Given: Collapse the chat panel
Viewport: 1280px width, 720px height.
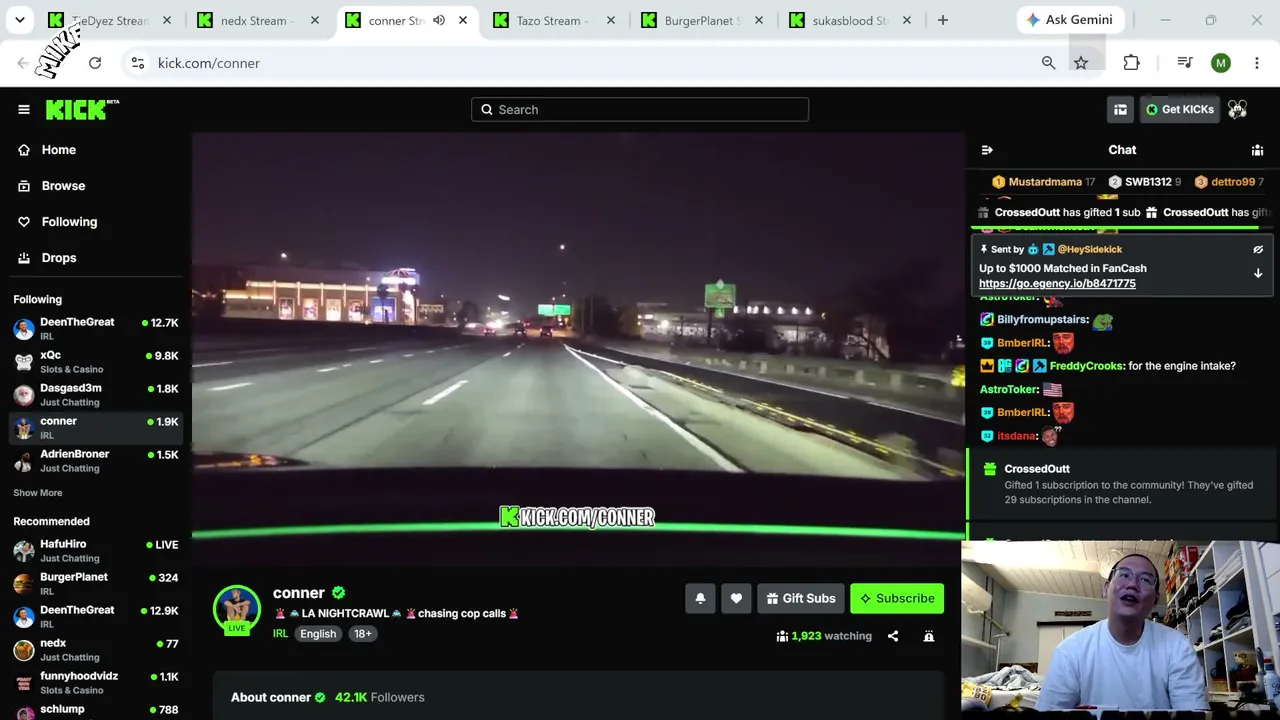Looking at the screenshot, I should tap(987, 150).
